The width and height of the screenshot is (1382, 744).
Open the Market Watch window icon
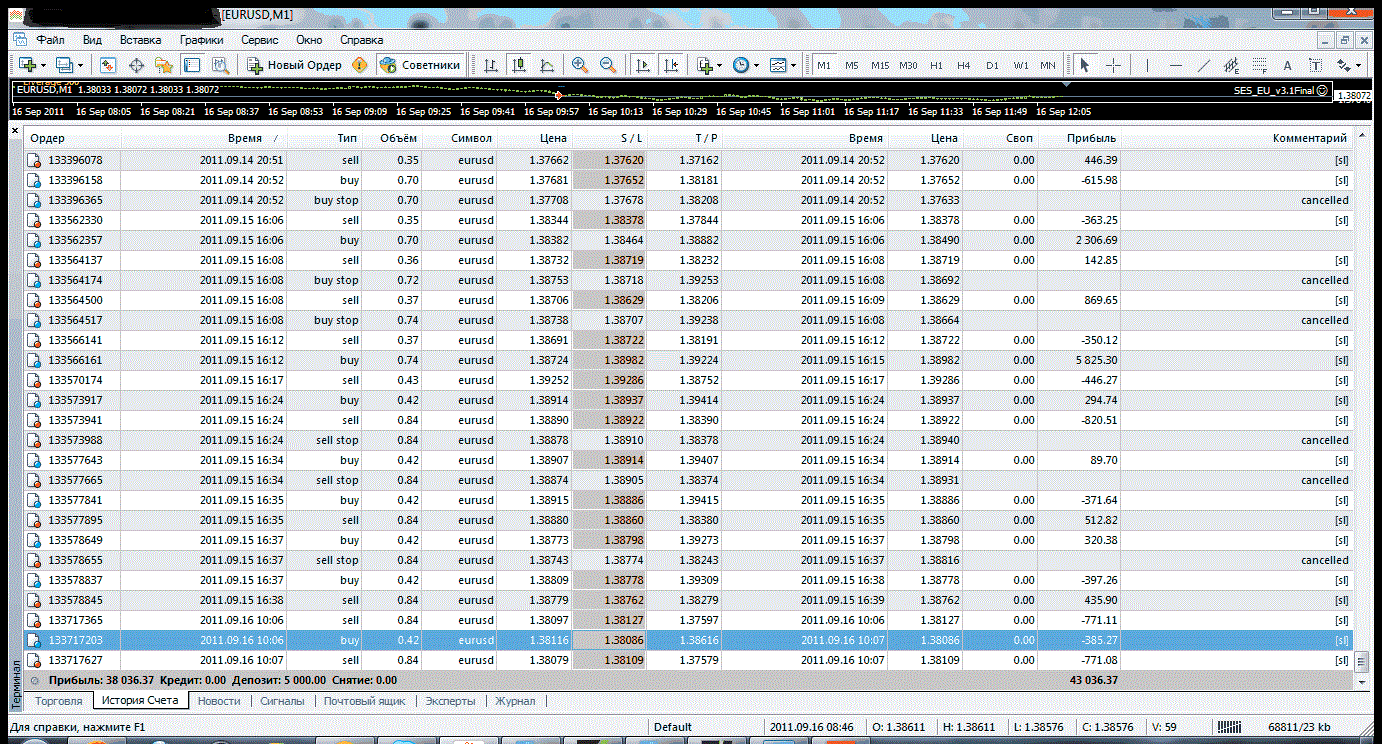(x=108, y=65)
